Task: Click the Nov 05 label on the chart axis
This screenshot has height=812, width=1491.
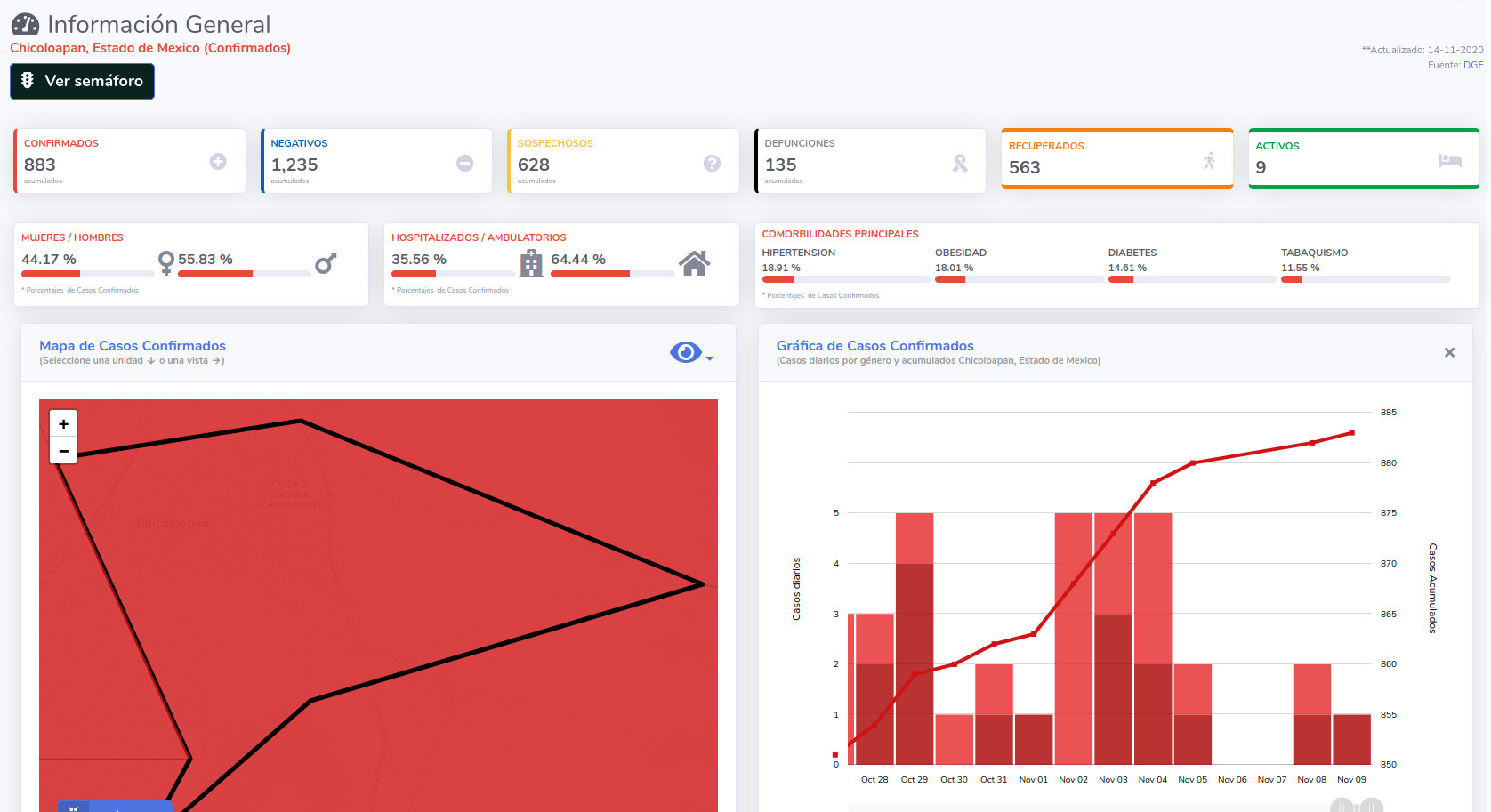Action: point(1192,779)
